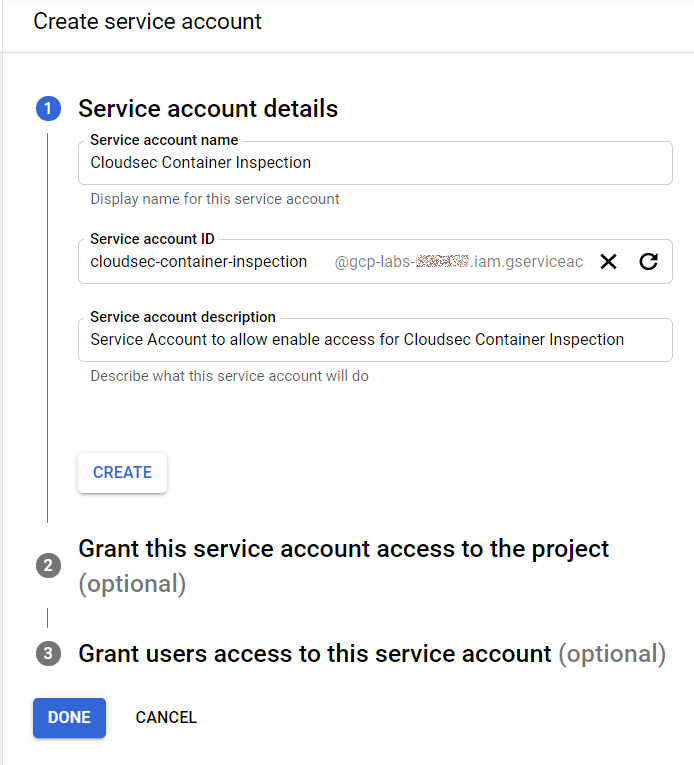Click 'Describe what this service account will do' hint
Viewport: 694px width, 765px height.
(229, 376)
